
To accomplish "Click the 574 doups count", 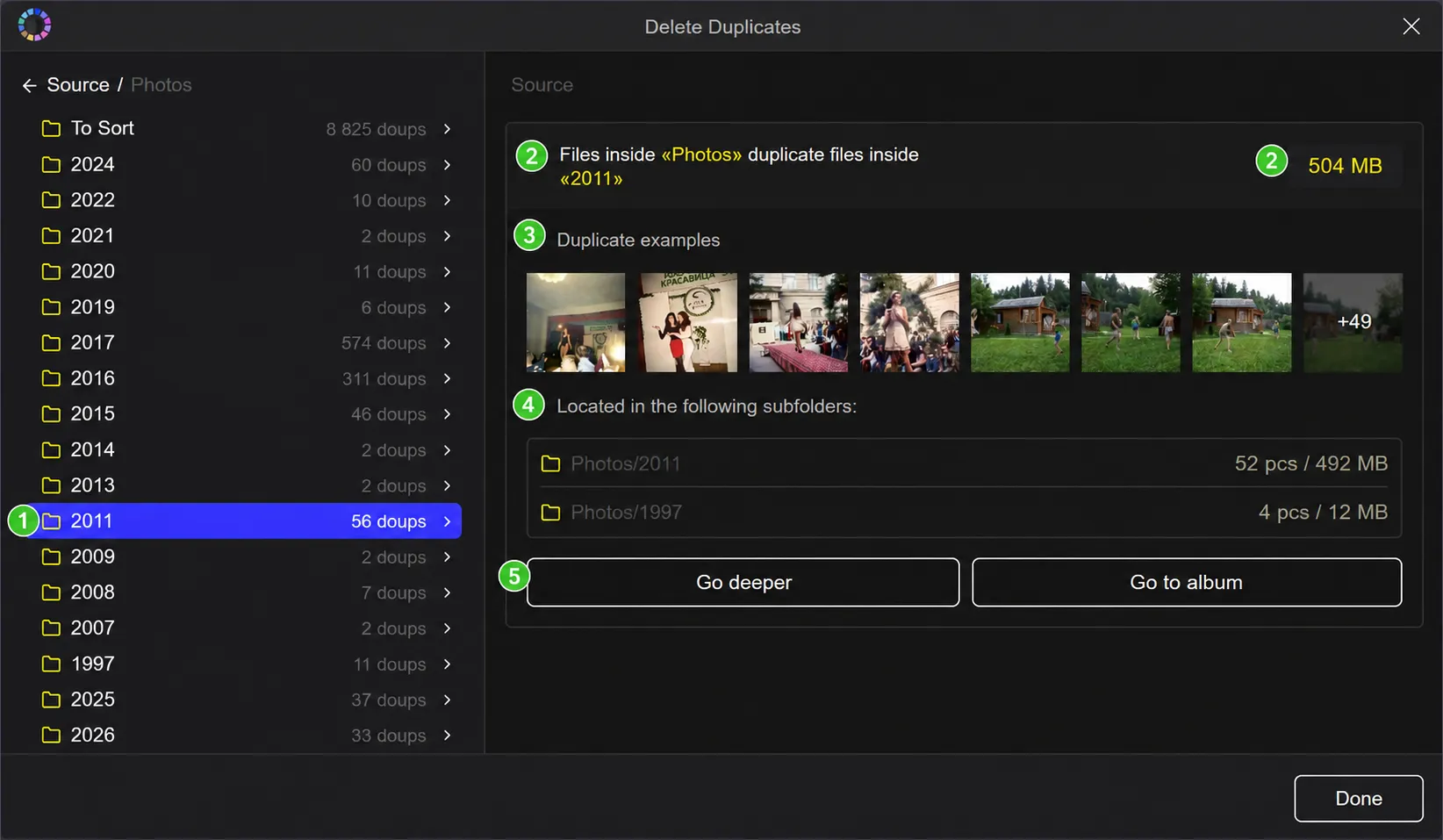I will point(384,343).
